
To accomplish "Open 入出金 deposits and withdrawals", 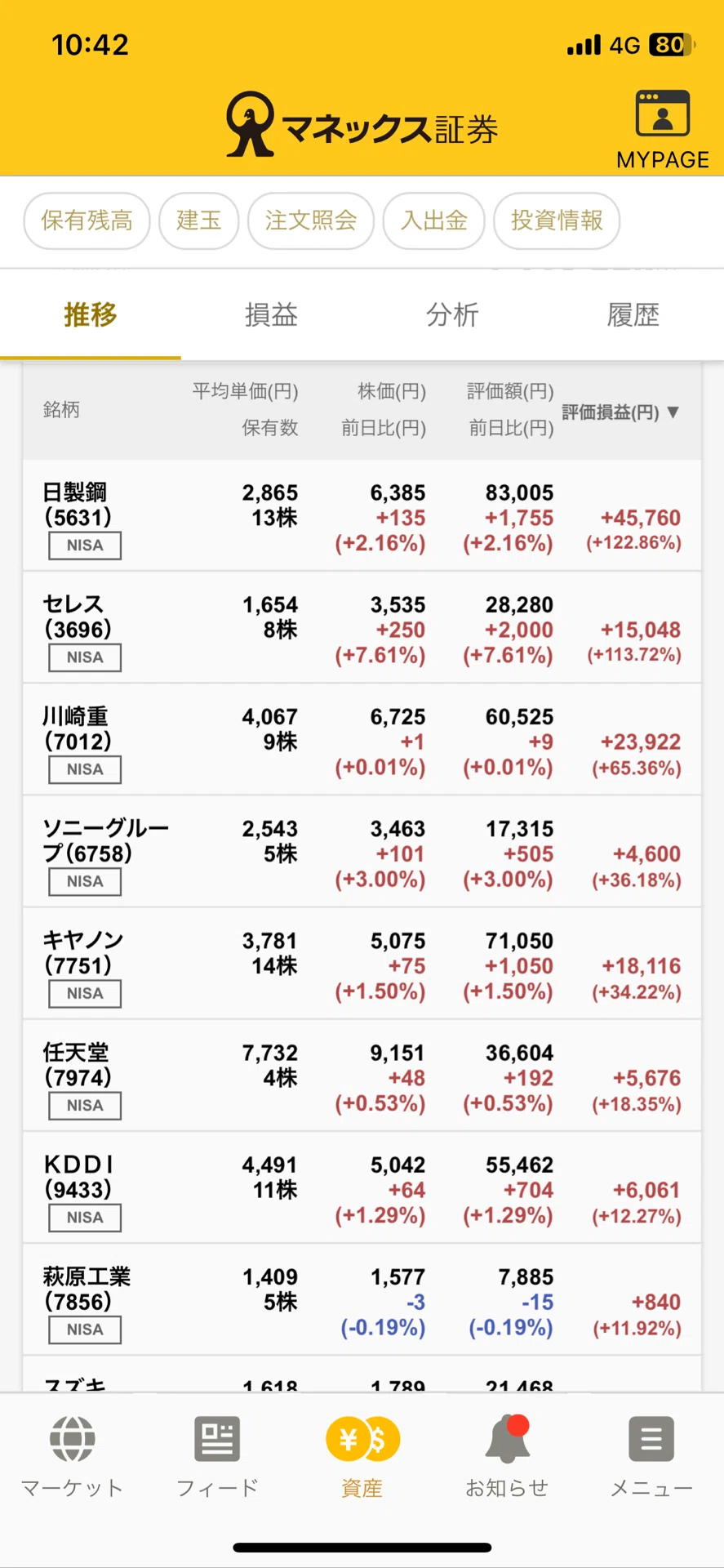I will click(x=433, y=220).
